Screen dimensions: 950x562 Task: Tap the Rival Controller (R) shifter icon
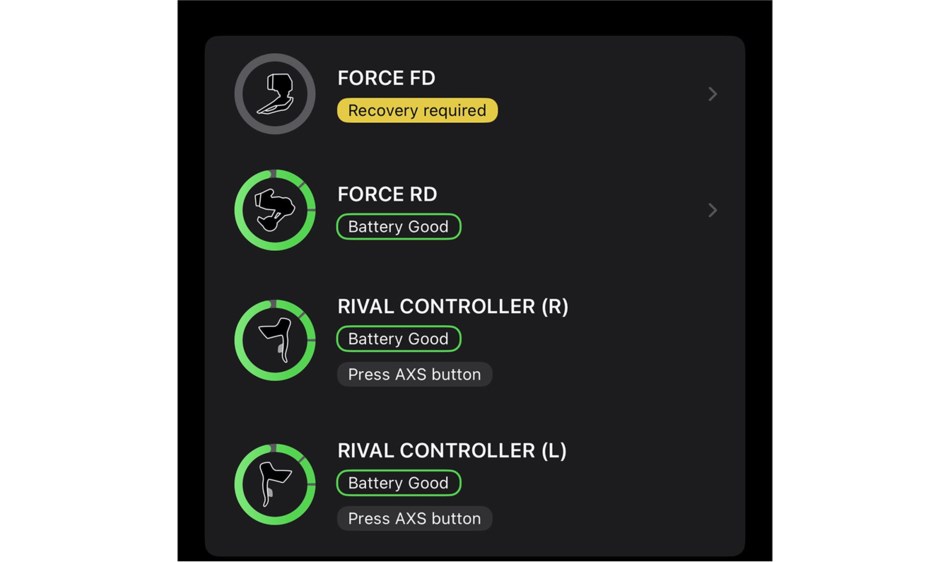point(275,340)
